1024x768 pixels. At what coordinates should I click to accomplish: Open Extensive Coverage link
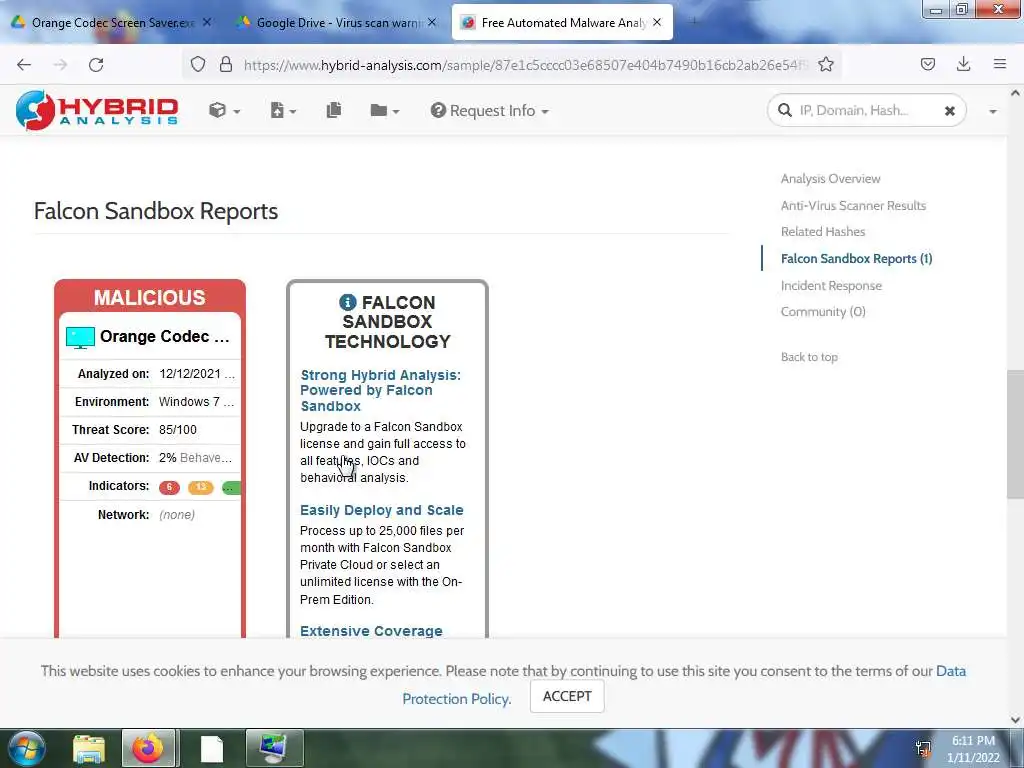pos(371,630)
